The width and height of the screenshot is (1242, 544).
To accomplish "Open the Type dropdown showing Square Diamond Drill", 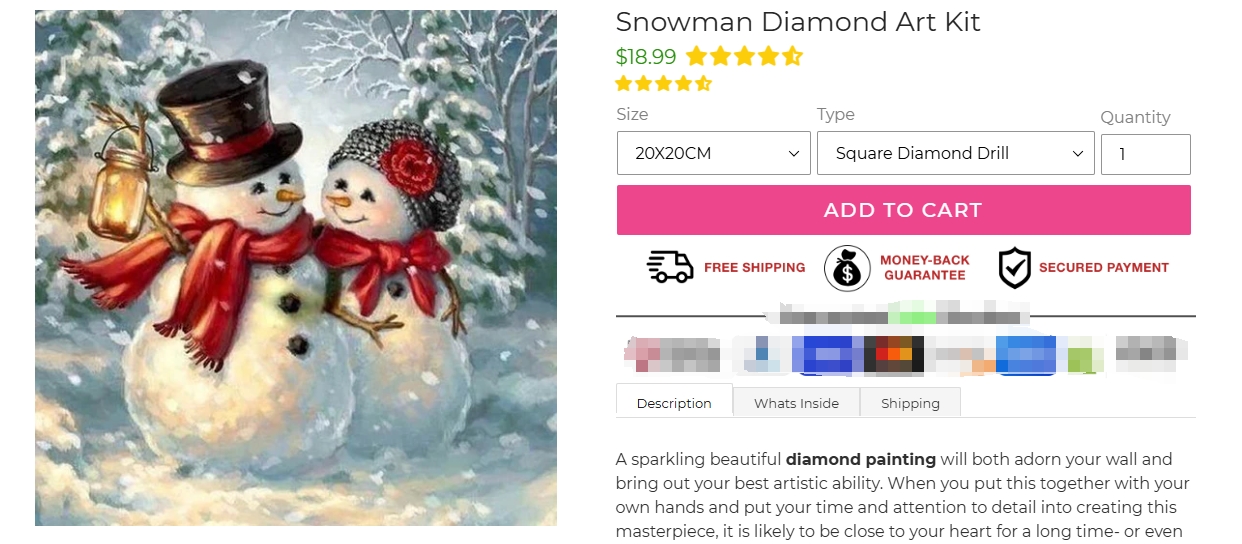I will point(955,153).
